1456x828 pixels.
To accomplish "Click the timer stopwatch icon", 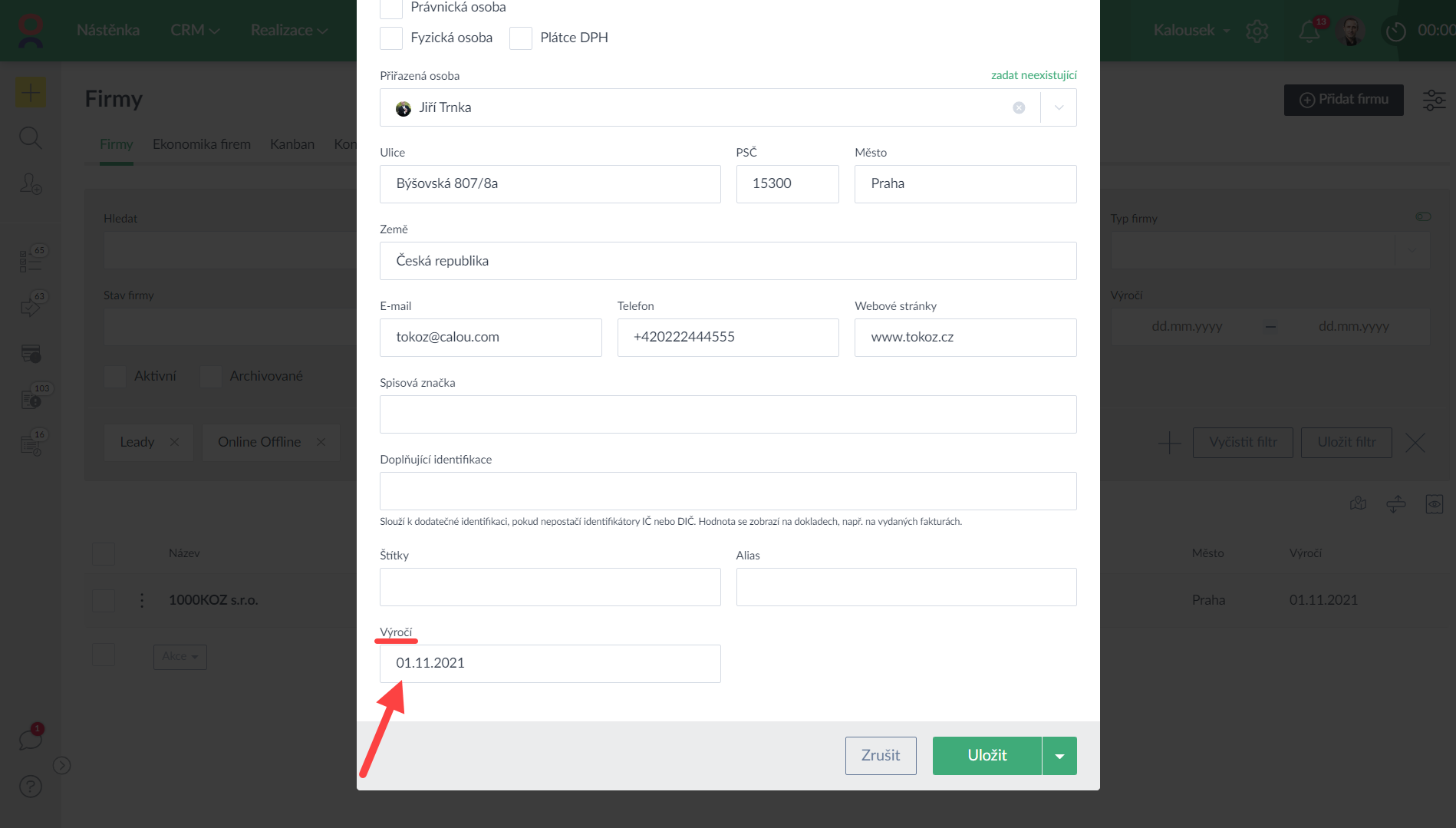I will pos(1395,31).
